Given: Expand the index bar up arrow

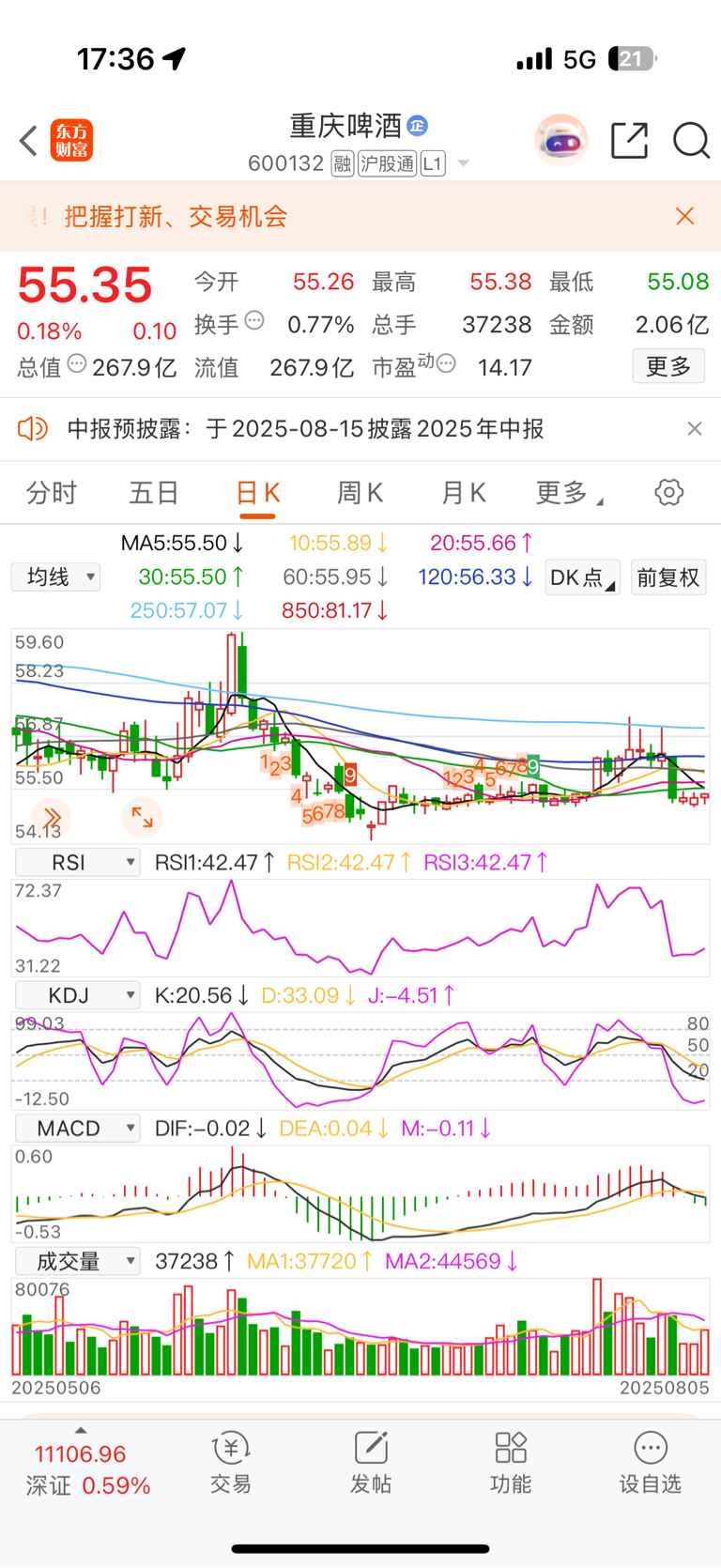Looking at the screenshot, I should pyautogui.click(x=81, y=1430).
